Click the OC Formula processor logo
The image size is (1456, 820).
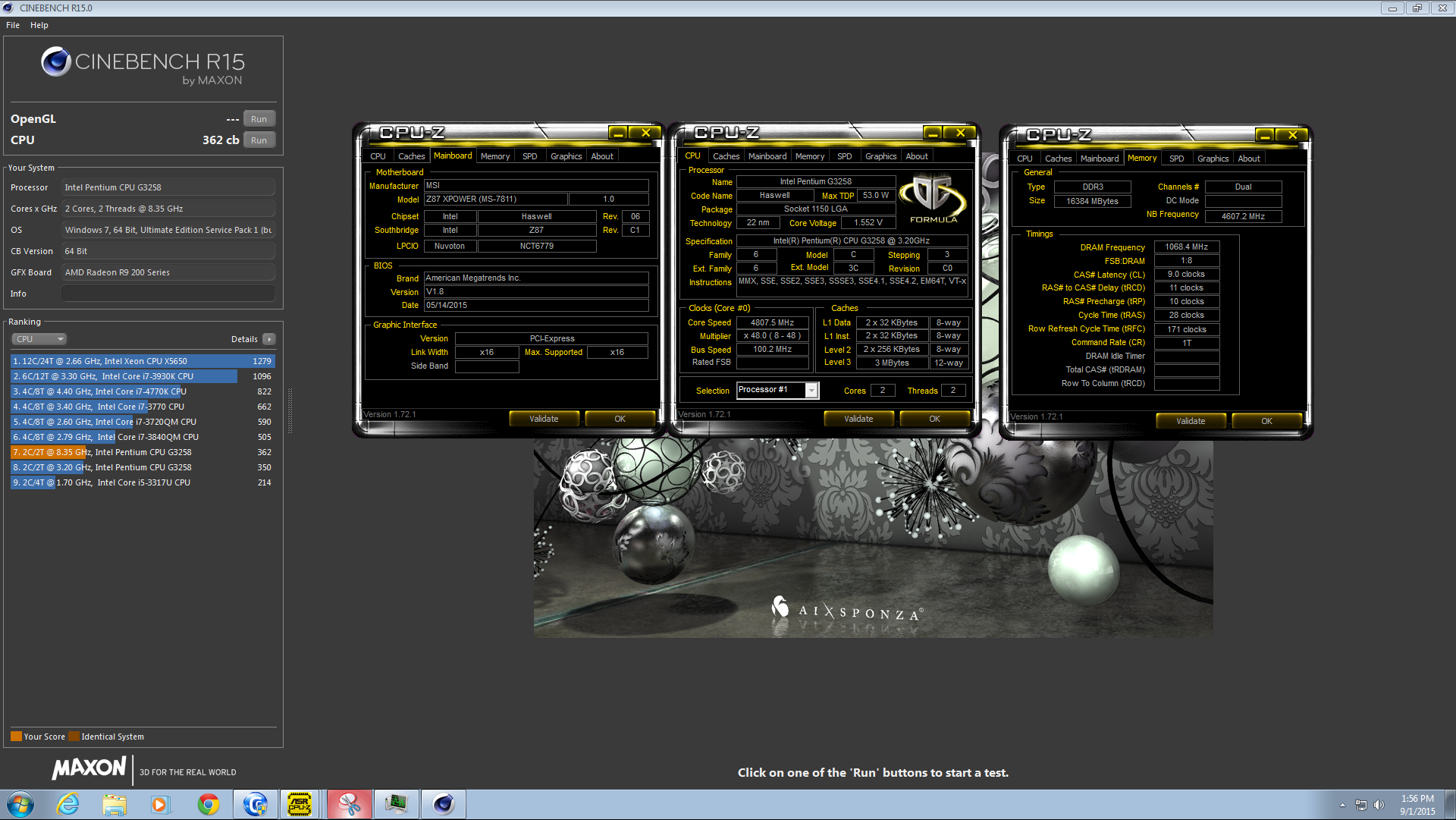[x=933, y=198]
